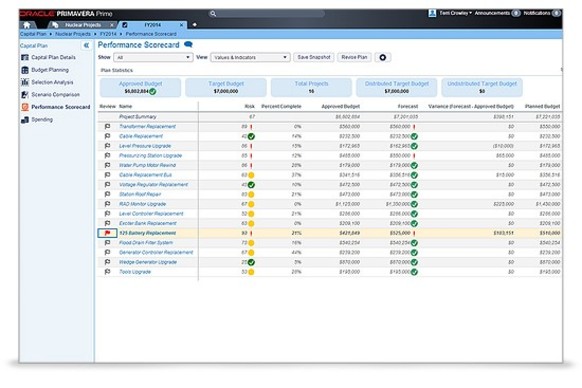The height and width of the screenshot is (388, 582).
Task: Click the Total Projects statistics card
Action: tap(311, 88)
